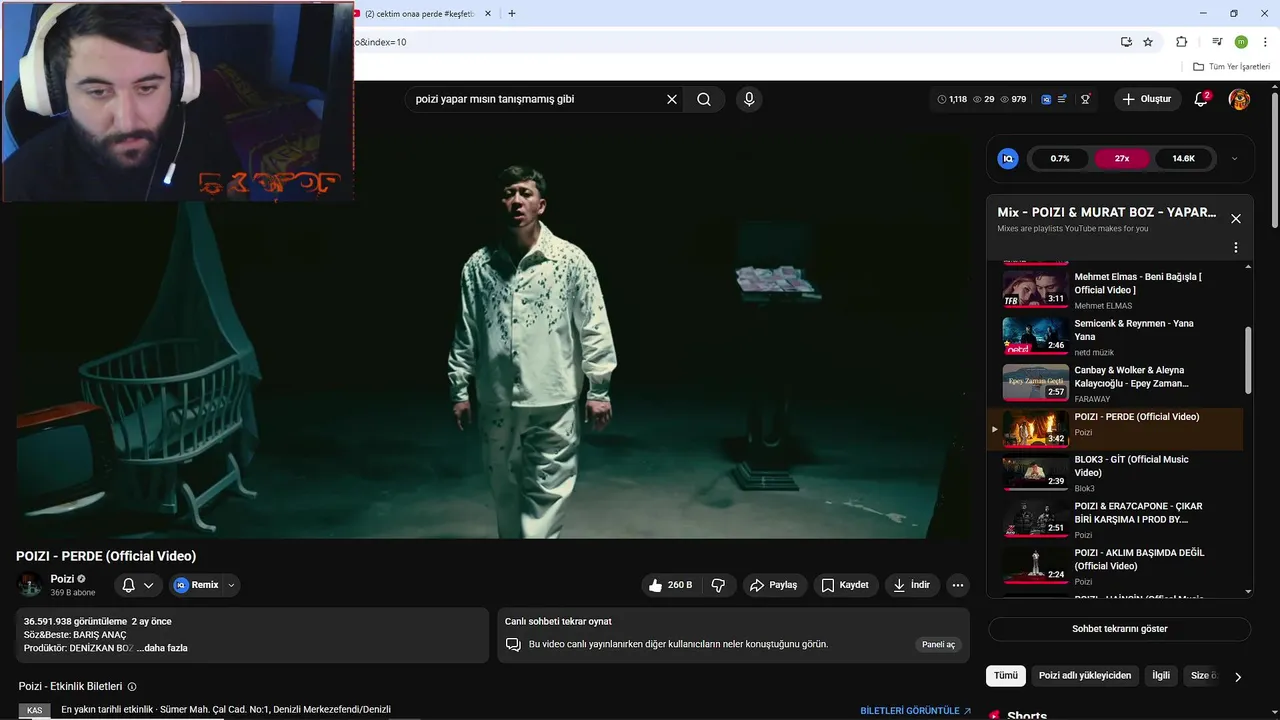Click the page vertical scrollbar
The image size is (1280, 720).
click(x=1275, y=160)
